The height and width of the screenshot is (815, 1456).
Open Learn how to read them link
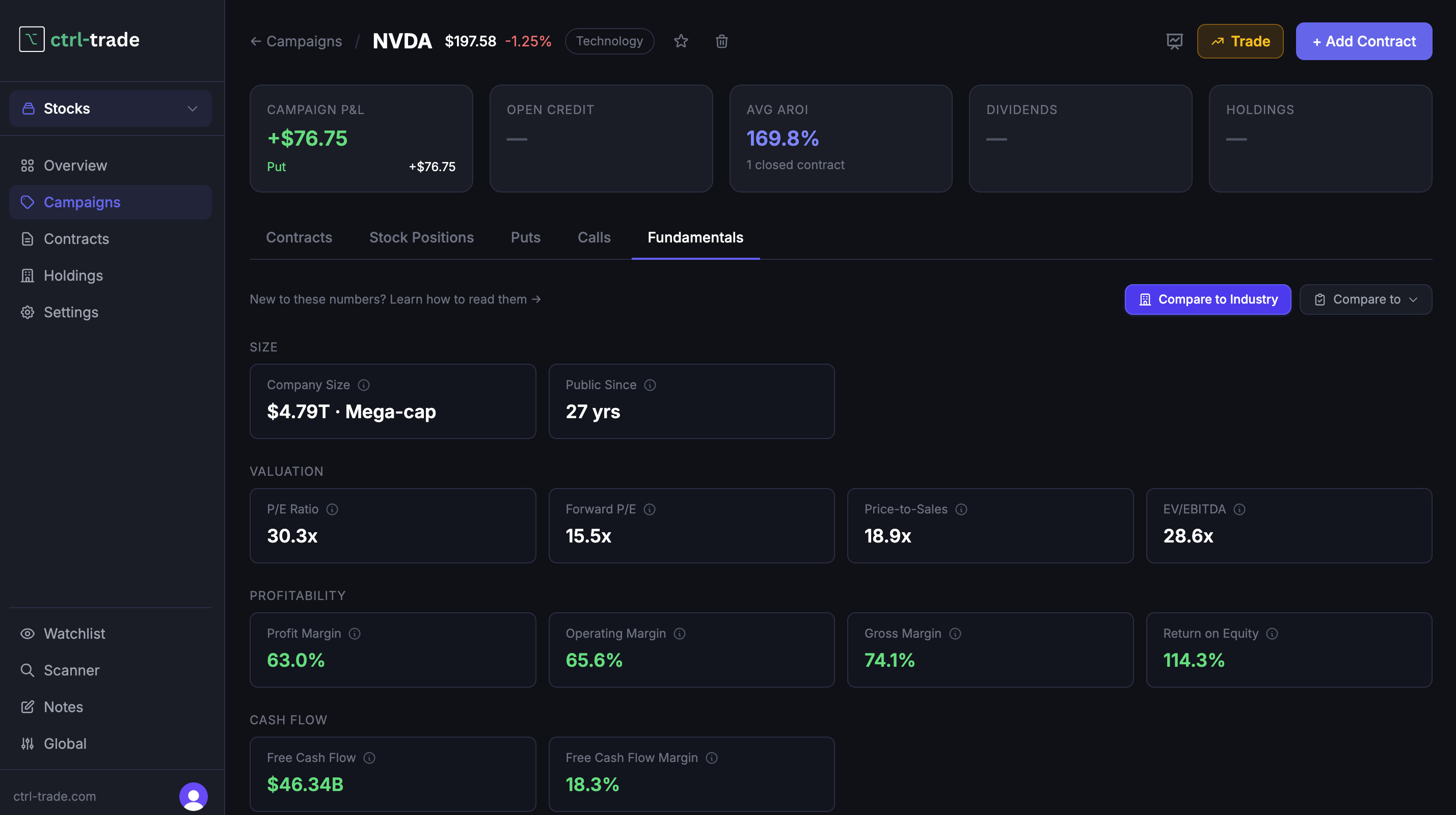coord(396,300)
